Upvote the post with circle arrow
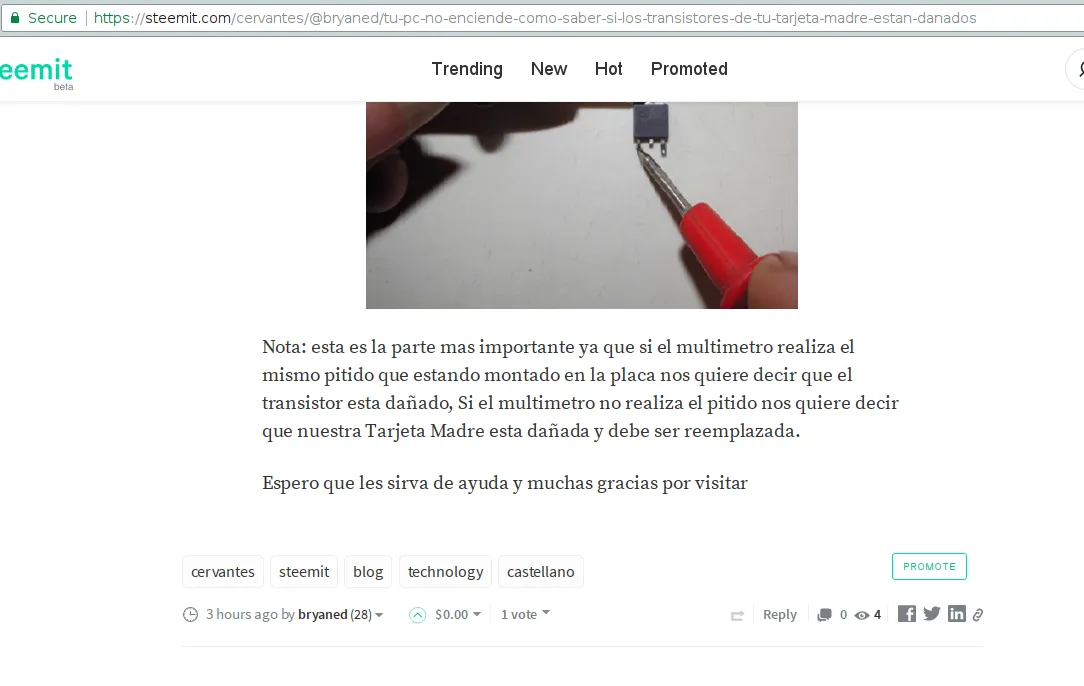The height and width of the screenshot is (686, 1084). point(418,615)
